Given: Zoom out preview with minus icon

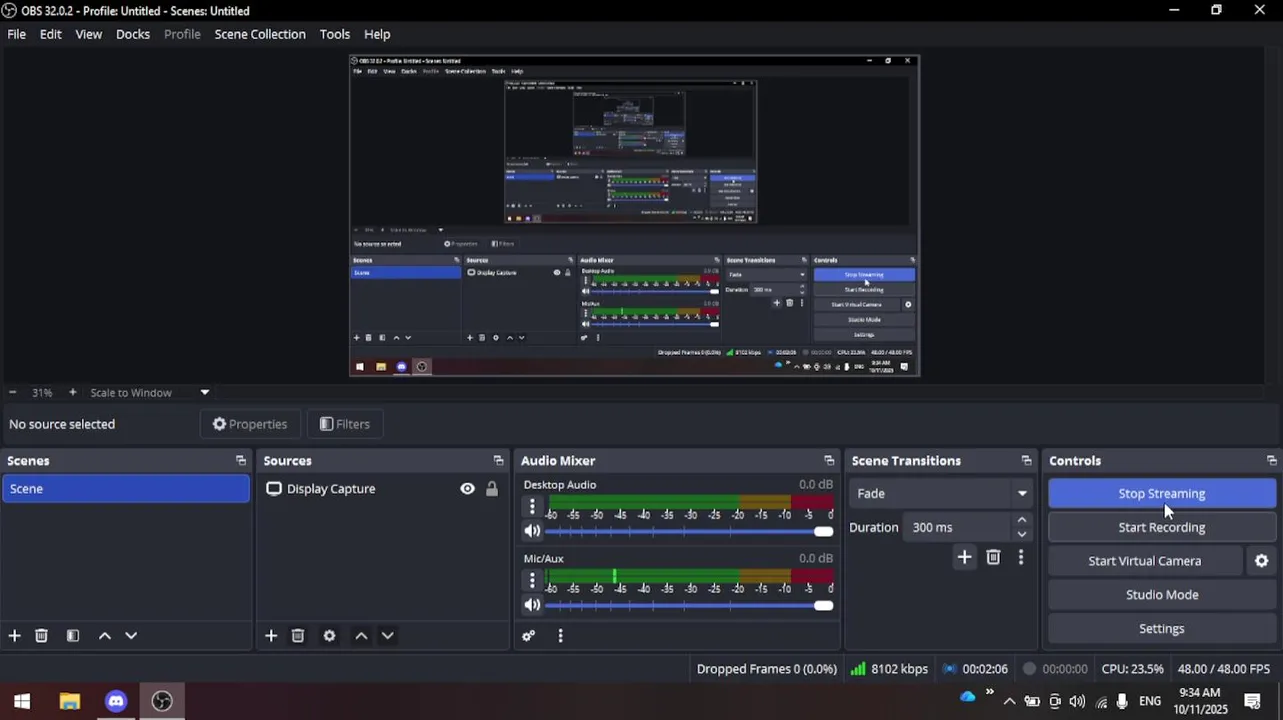Looking at the screenshot, I should tap(12, 393).
